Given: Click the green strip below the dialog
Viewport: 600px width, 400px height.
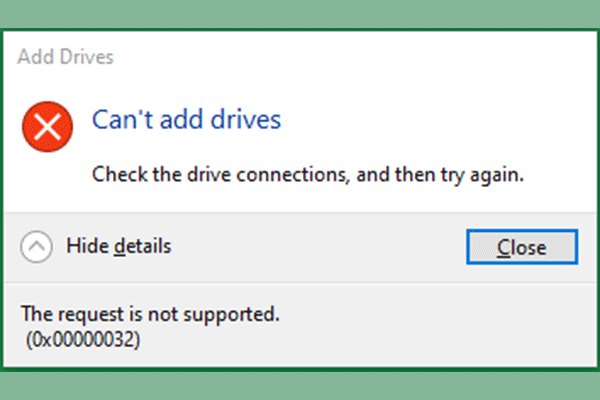Looking at the screenshot, I should click(x=300, y=385).
